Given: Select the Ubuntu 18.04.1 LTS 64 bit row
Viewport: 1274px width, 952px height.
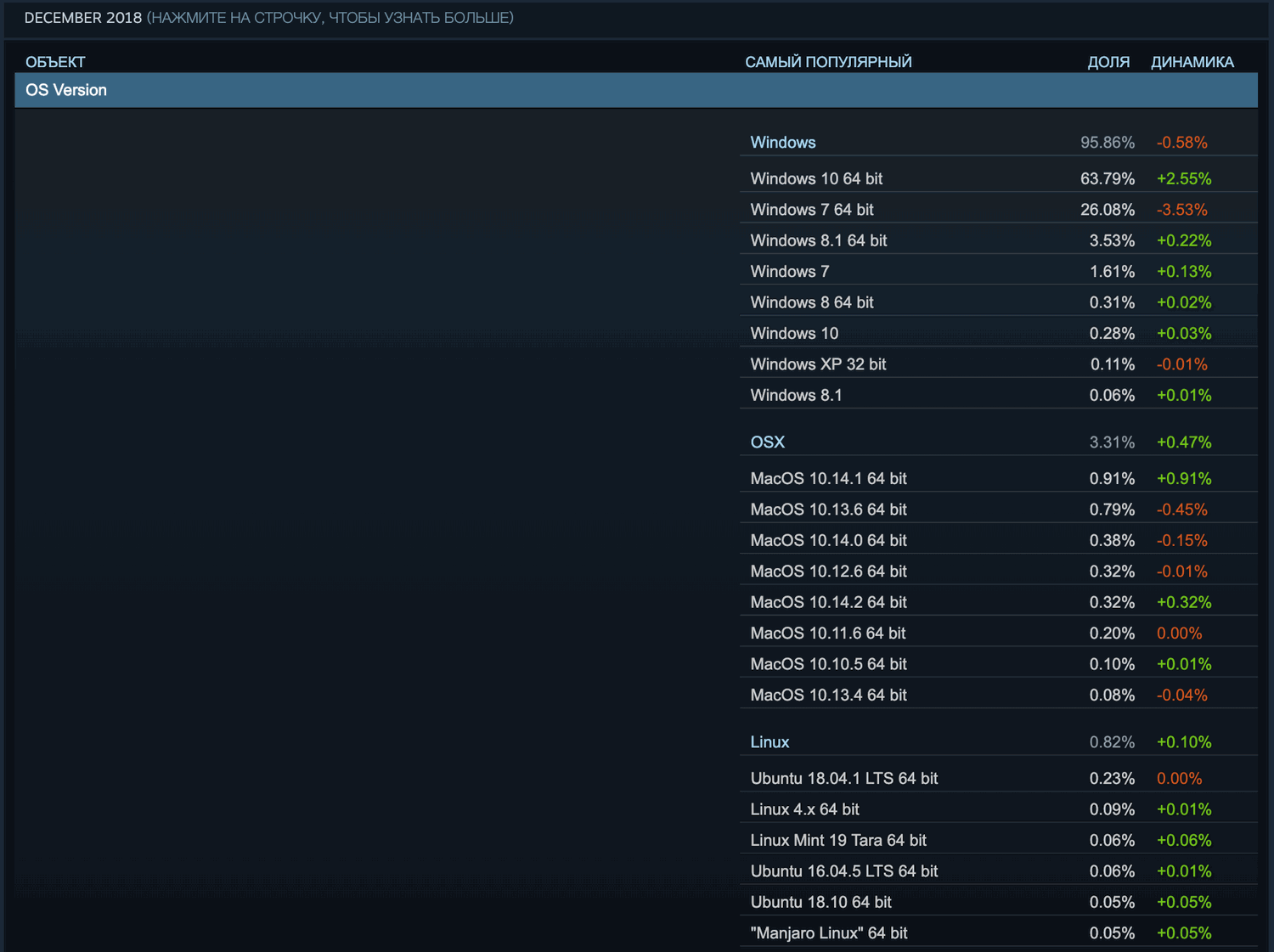Looking at the screenshot, I should (844, 778).
